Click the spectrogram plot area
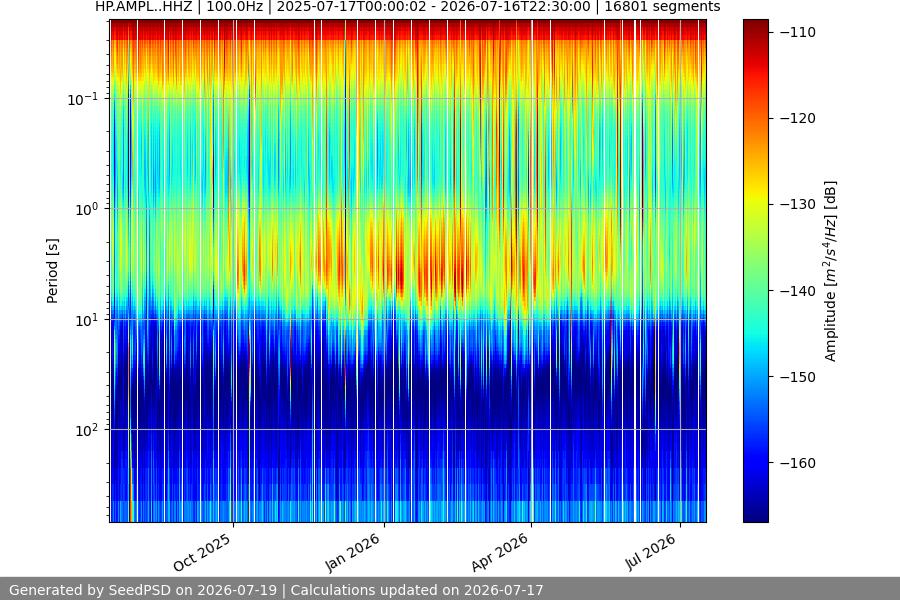 pyautogui.click(x=408, y=271)
